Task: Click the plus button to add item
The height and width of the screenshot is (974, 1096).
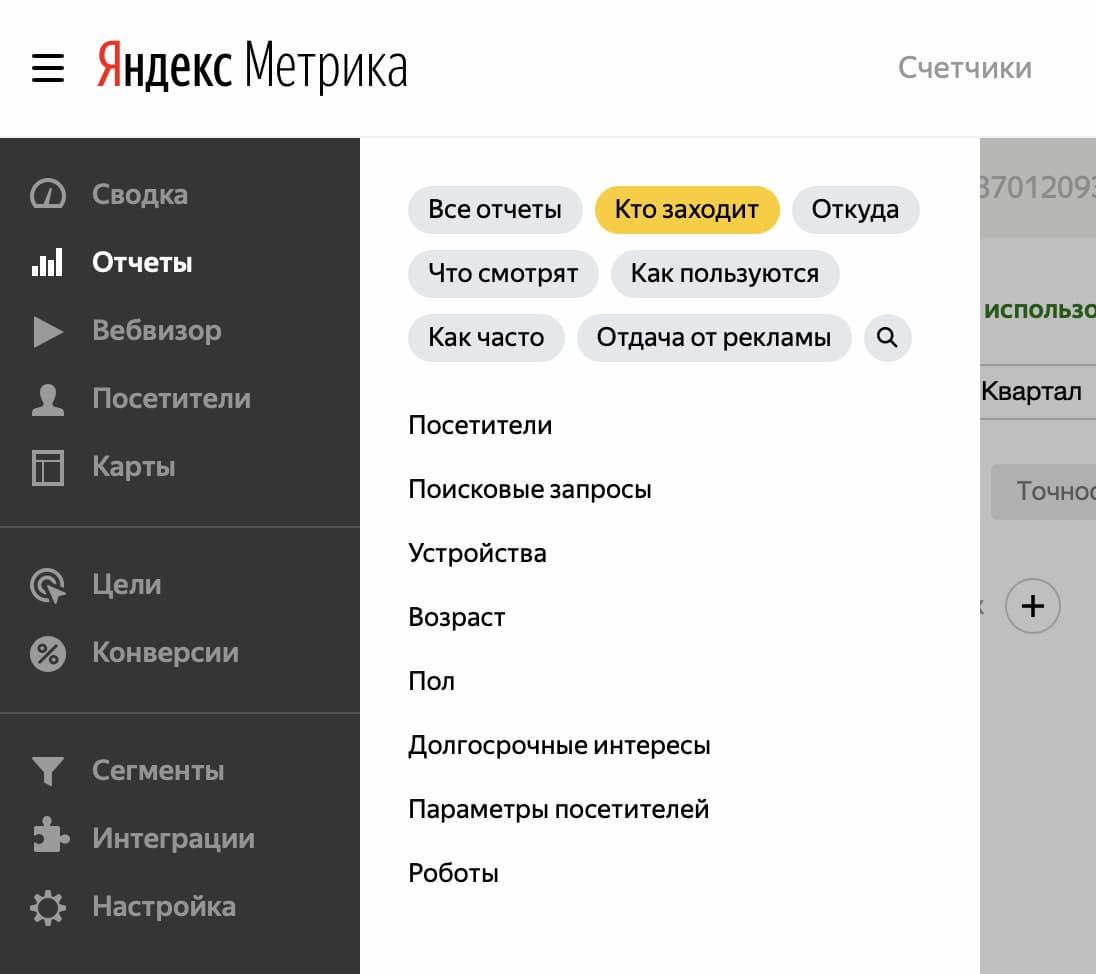Action: pyautogui.click(x=1032, y=606)
